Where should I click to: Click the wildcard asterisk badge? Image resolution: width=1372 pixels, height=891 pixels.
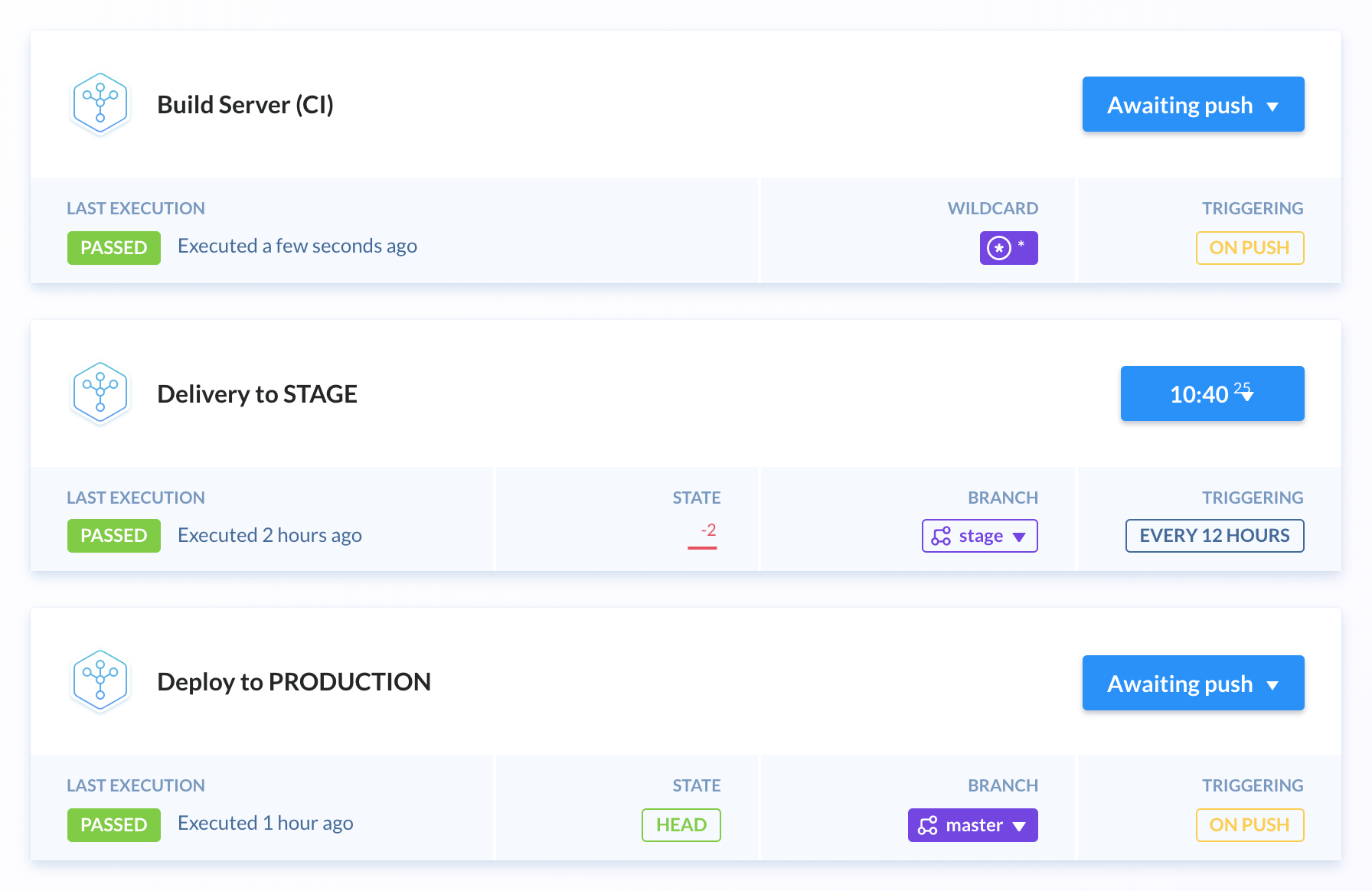[x=1008, y=248]
